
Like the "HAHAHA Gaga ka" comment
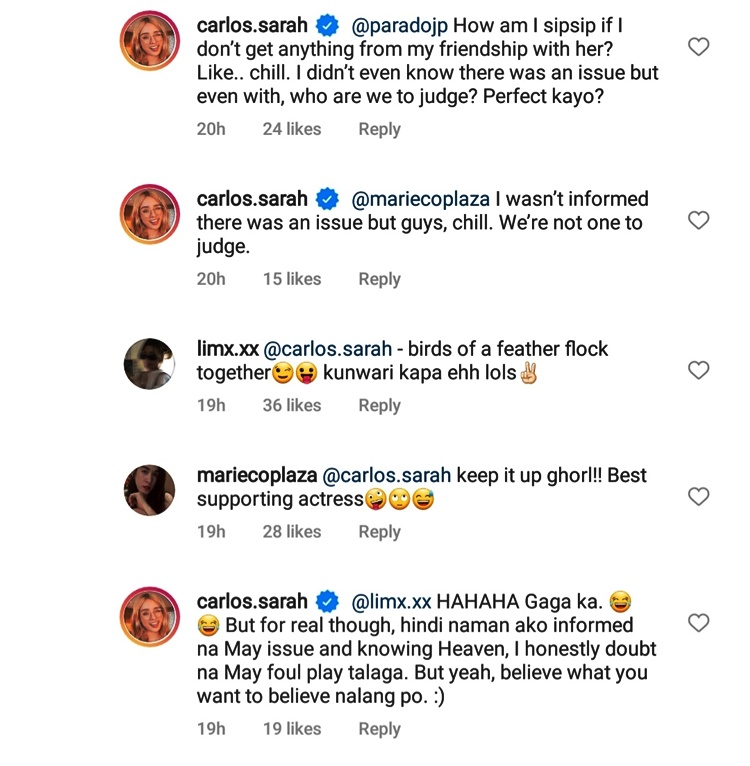698,623
